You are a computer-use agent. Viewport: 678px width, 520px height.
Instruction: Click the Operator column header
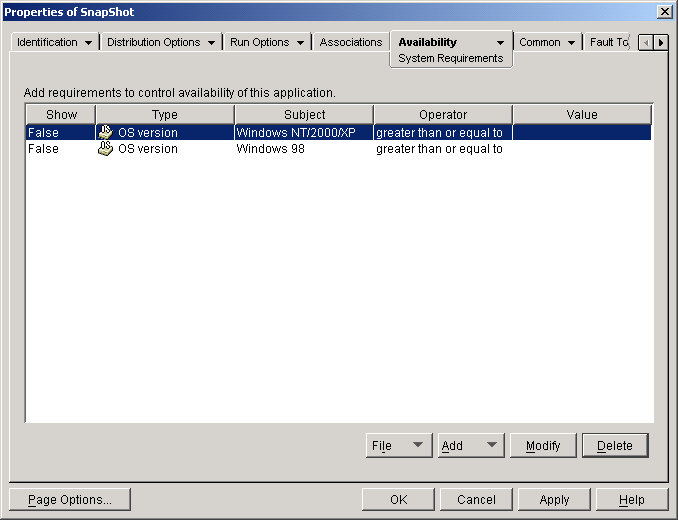[x=443, y=115]
